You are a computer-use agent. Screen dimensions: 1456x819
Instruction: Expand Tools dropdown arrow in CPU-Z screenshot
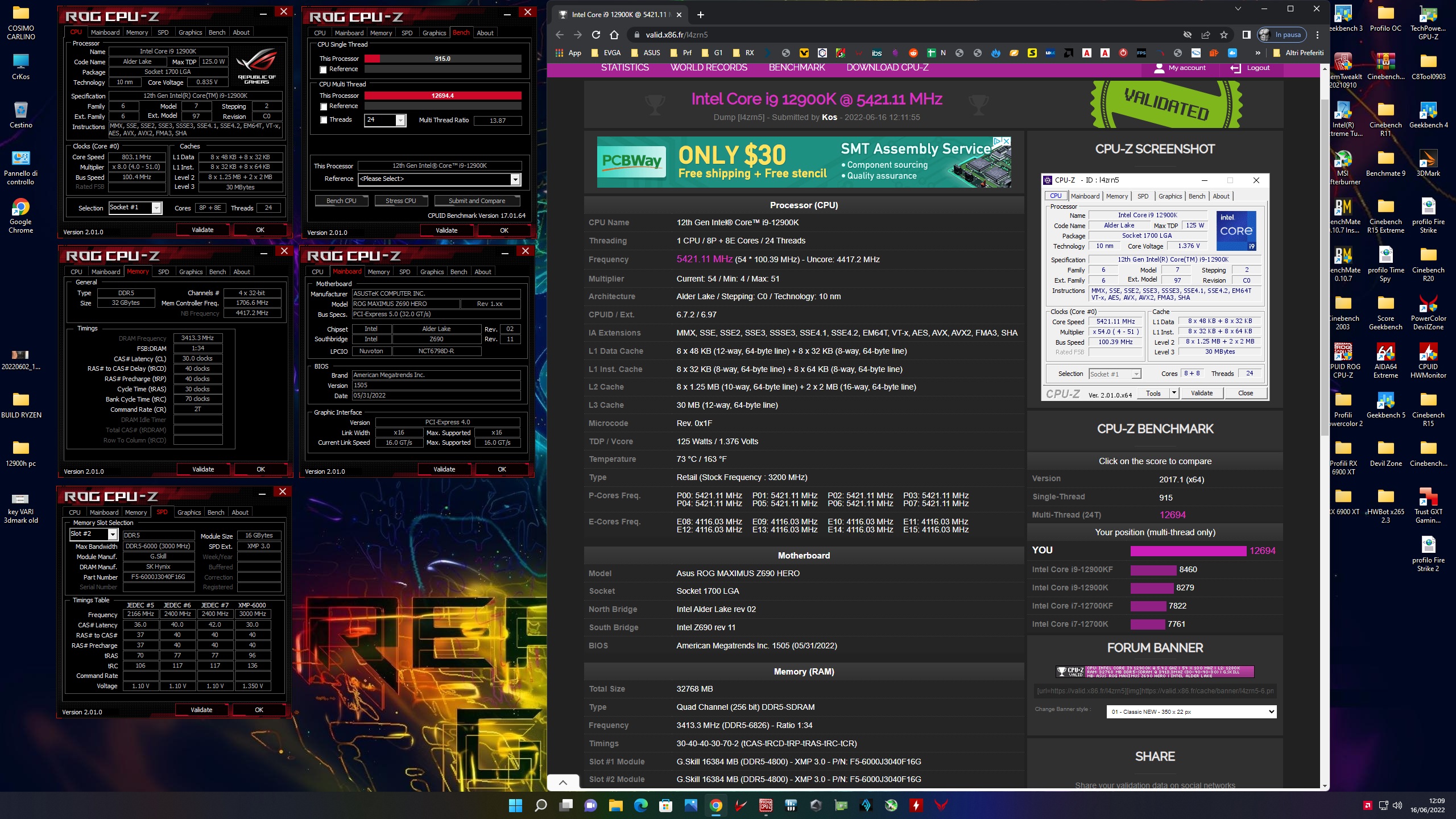pyautogui.click(x=1173, y=393)
